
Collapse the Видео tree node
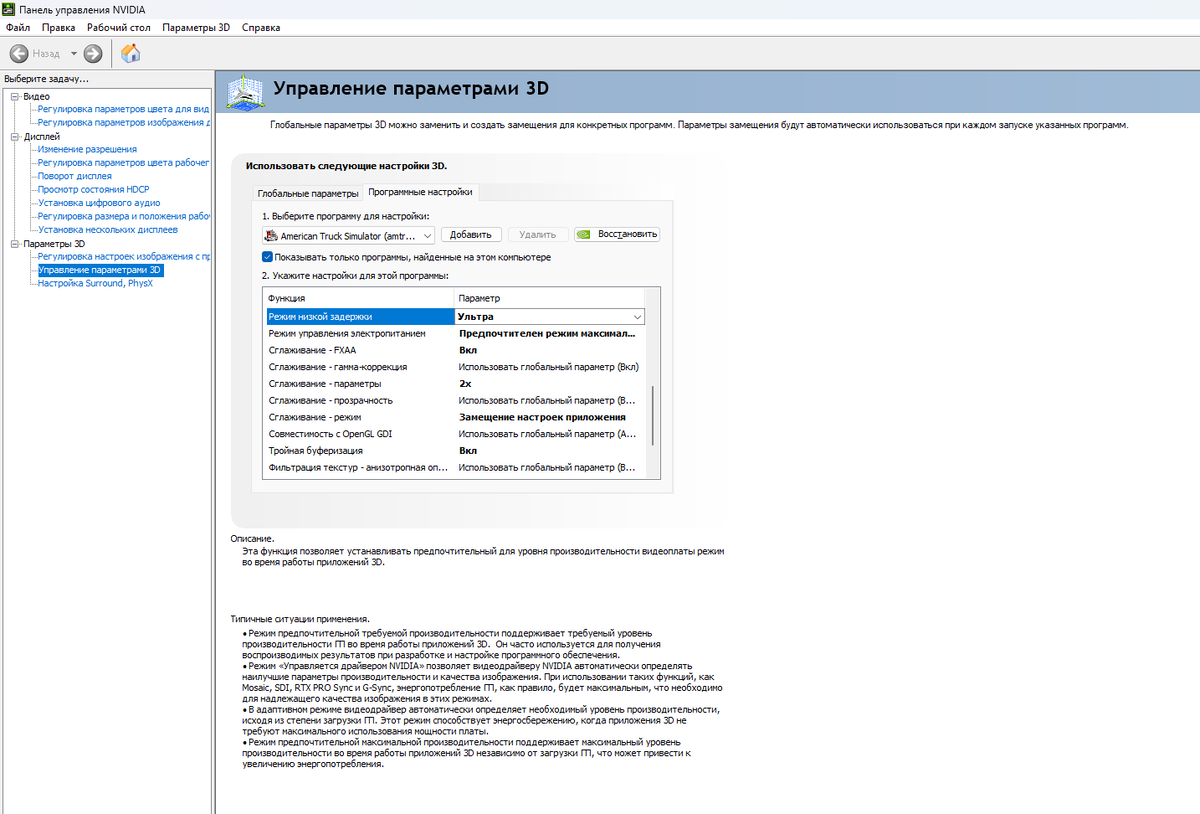15,96
